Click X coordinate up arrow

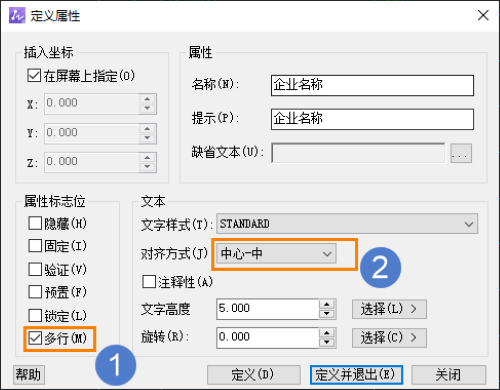pos(147,99)
